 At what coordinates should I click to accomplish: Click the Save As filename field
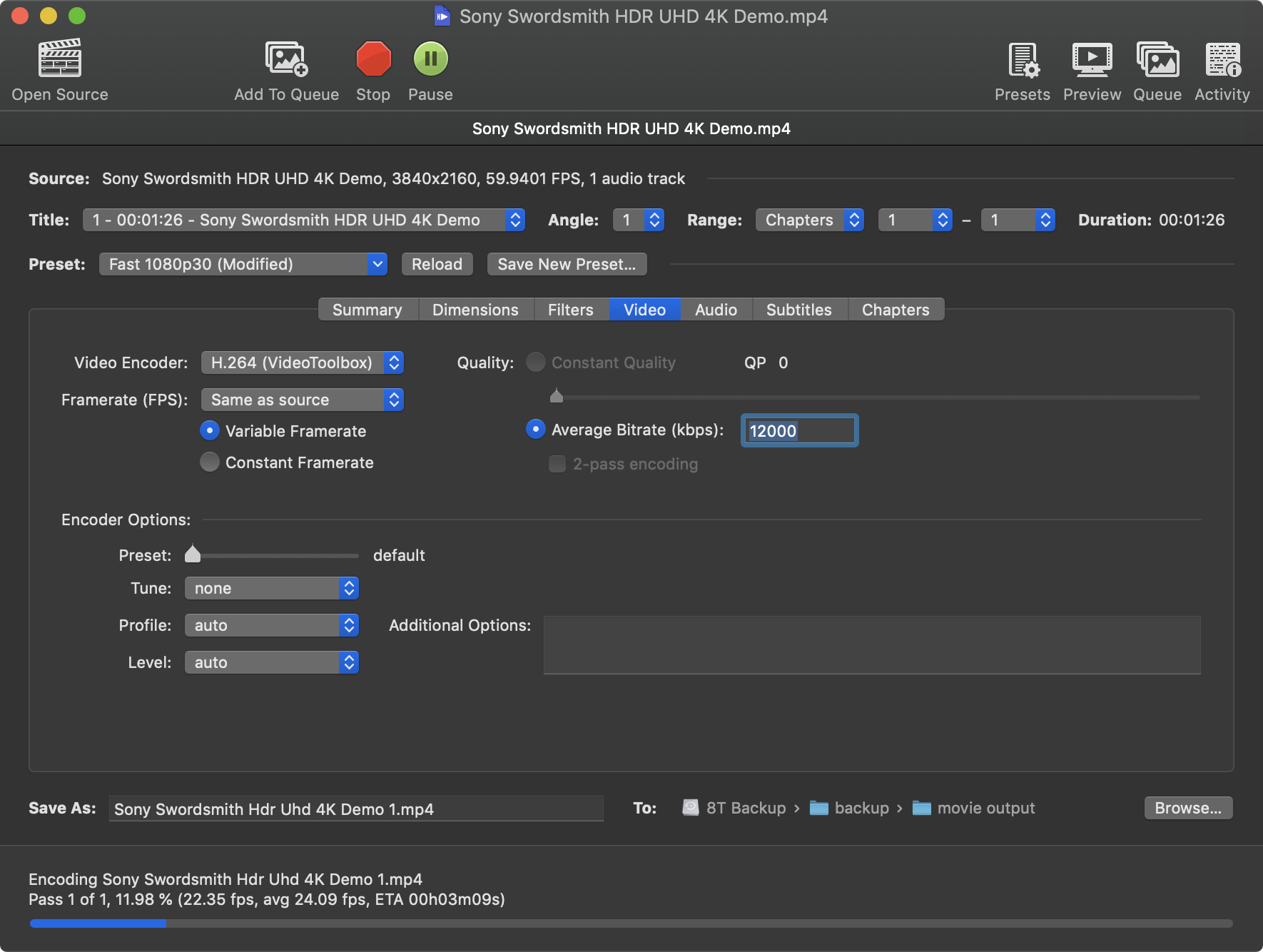click(x=356, y=809)
